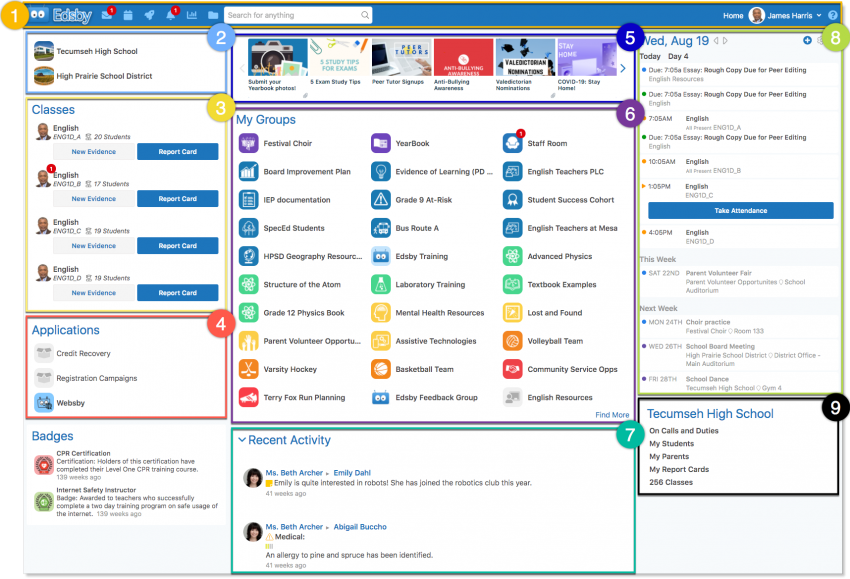This screenshot has width=850, height=579.
Task: Open the Find More link under My Groups
Action: point(612,414)
